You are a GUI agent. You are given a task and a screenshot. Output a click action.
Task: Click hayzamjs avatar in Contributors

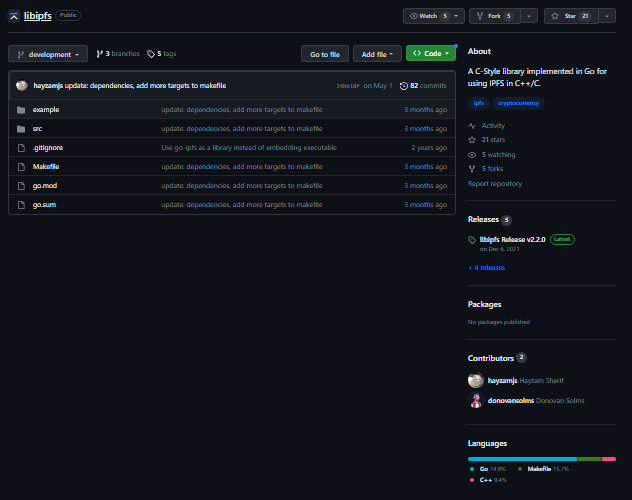tap(476, 380)
